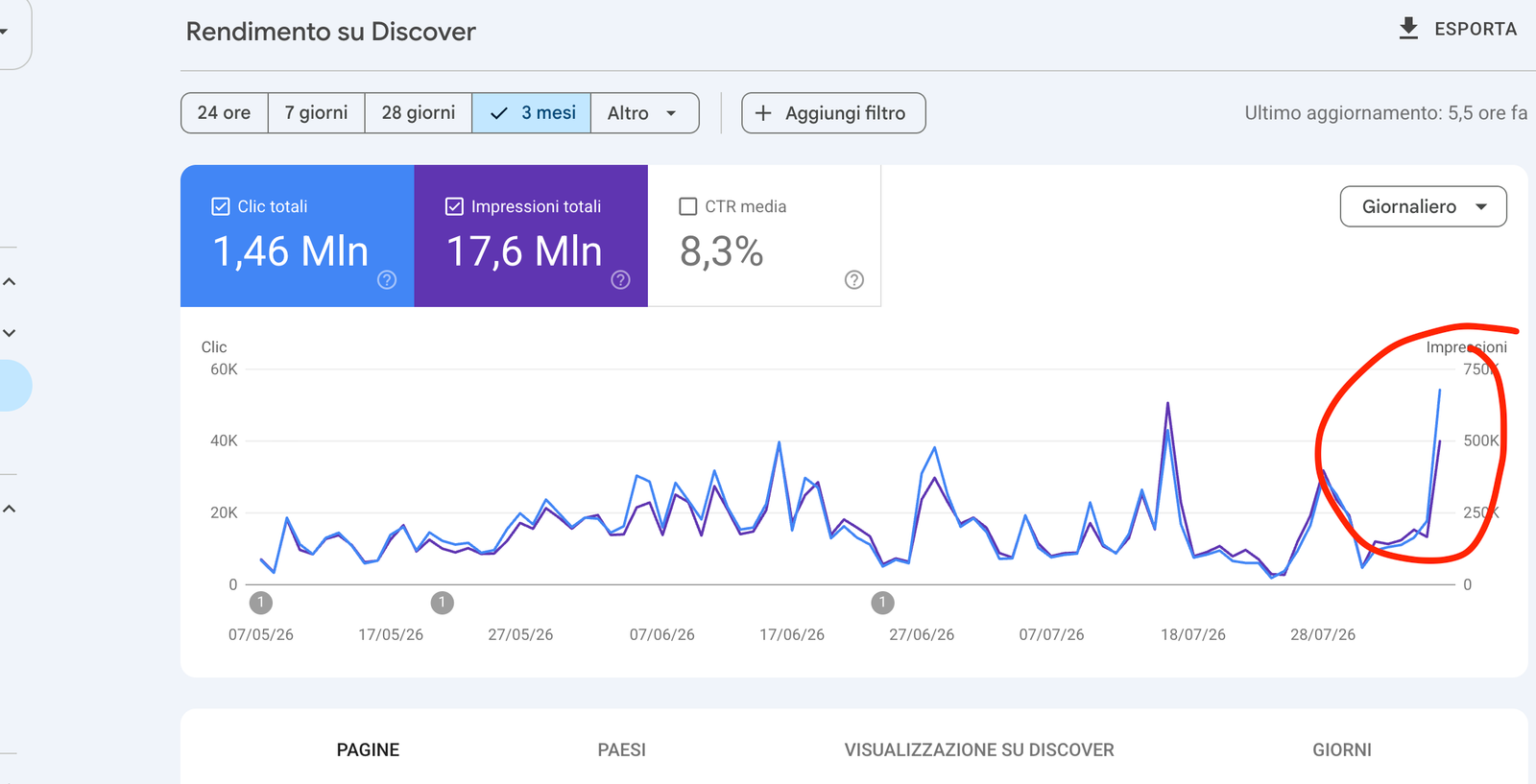Select the 24 ore time range
Image resolution: width=1536 pixels, height=784 pixels.
(225, 113)
